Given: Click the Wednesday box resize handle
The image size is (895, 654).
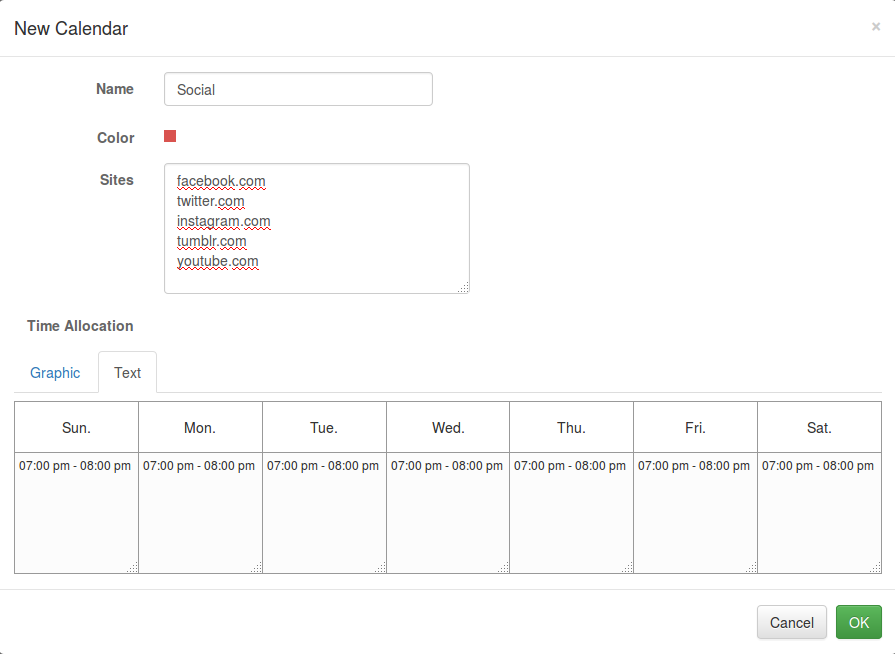Looking at the screenshot, I should tap(504, 568).
